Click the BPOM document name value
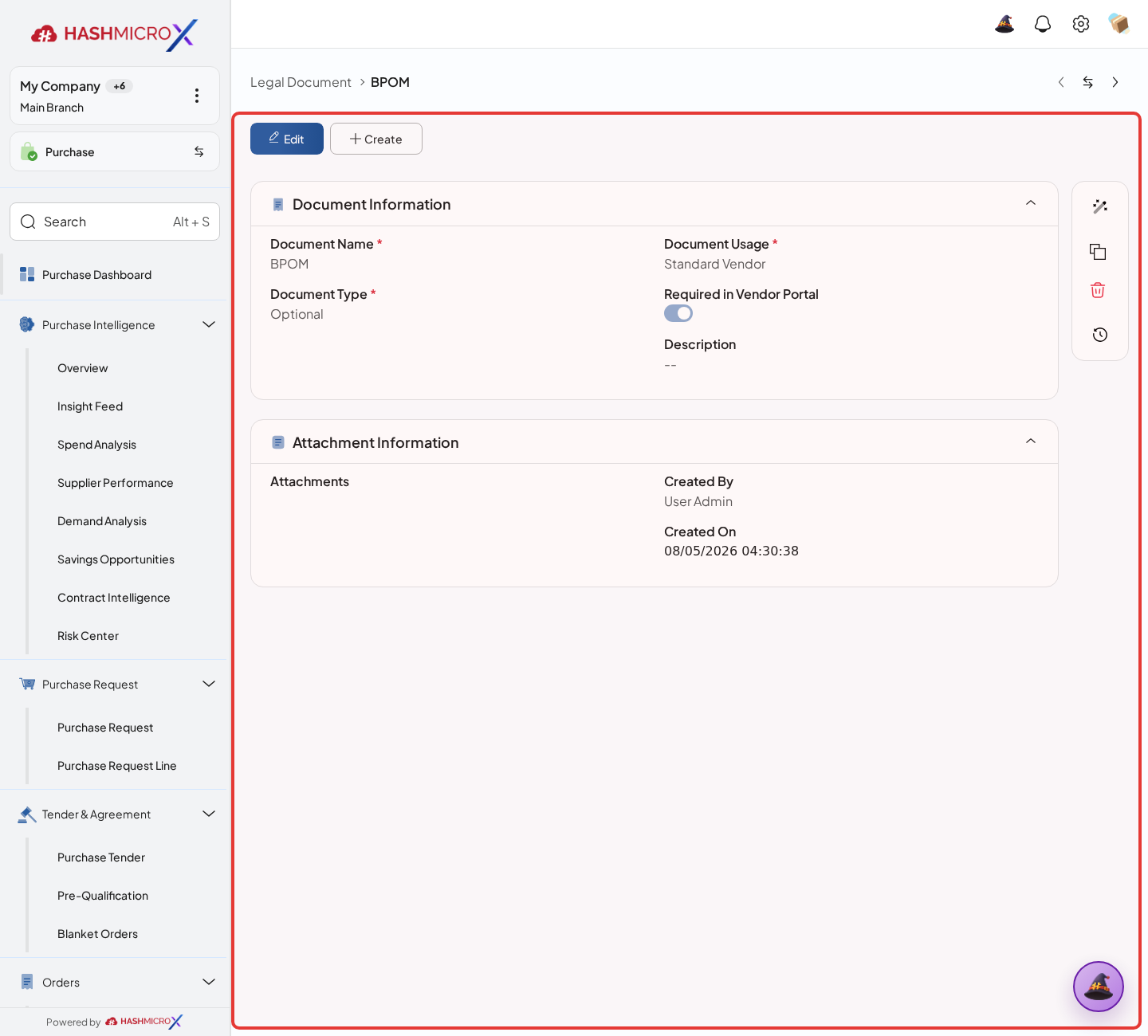The image size is (1148, 1036). (x=289, y=264)
